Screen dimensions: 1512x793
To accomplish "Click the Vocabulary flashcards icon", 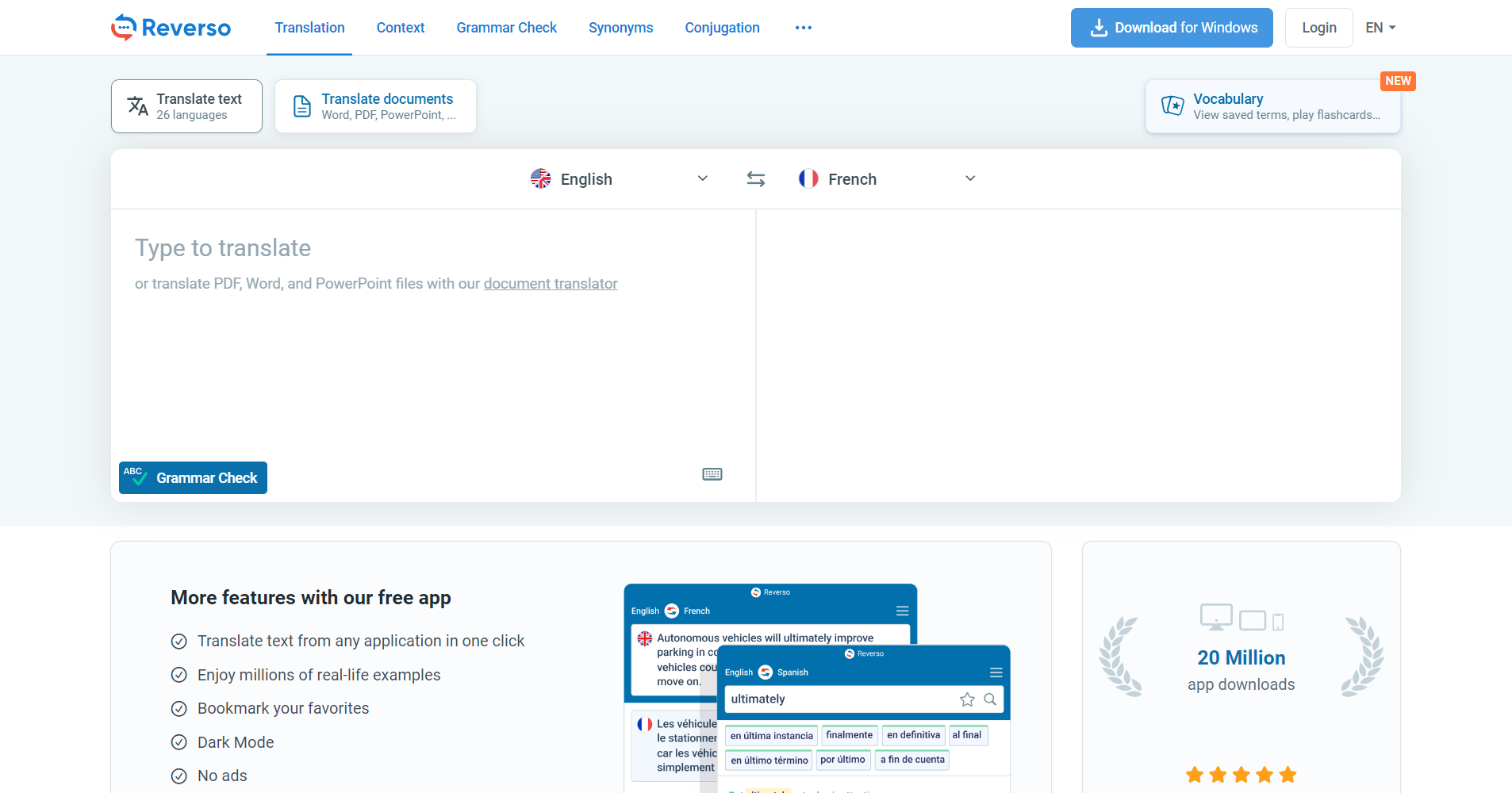I will [x=1172, y=105].
